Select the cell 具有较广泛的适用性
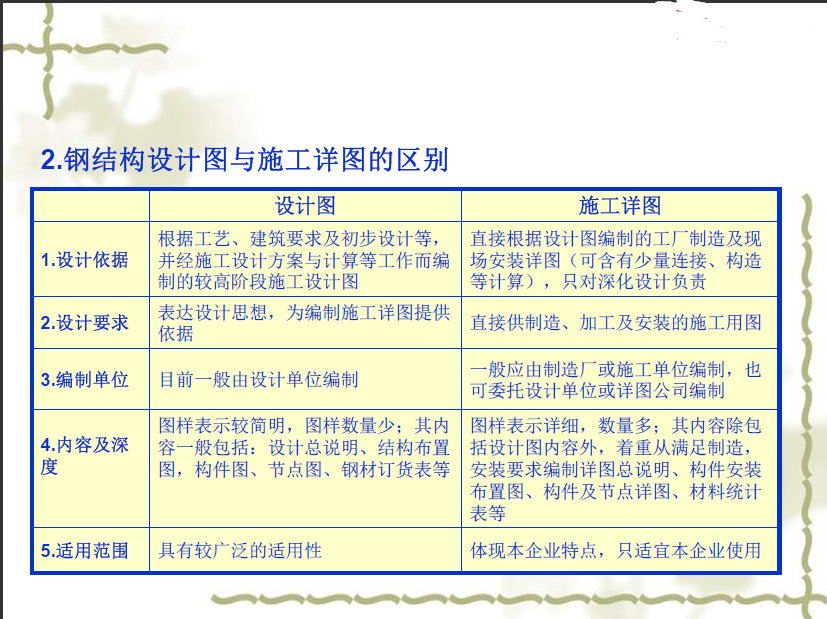 point(305,550)
